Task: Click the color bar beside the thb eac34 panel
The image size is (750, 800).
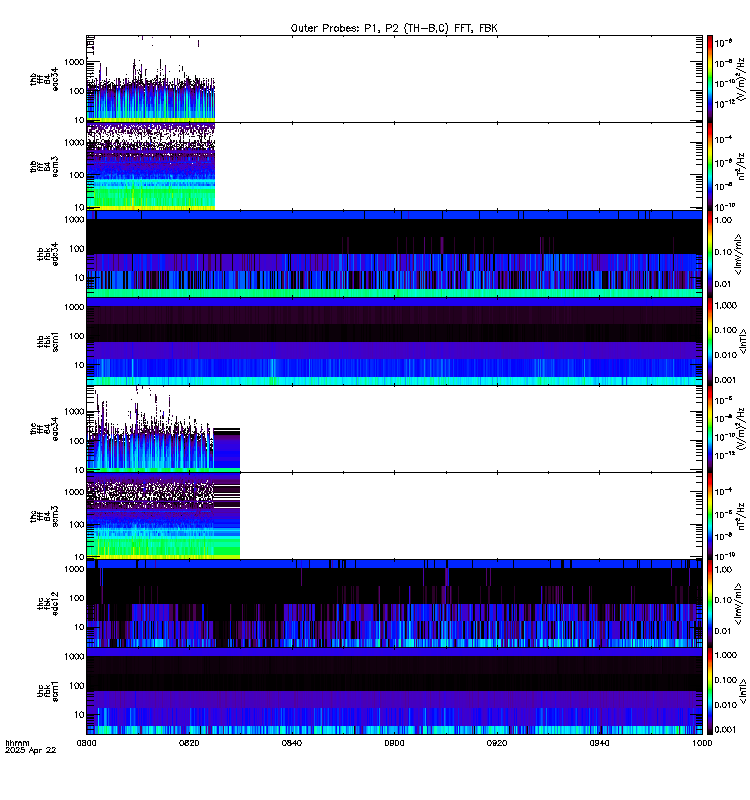Action: point(709,79)
